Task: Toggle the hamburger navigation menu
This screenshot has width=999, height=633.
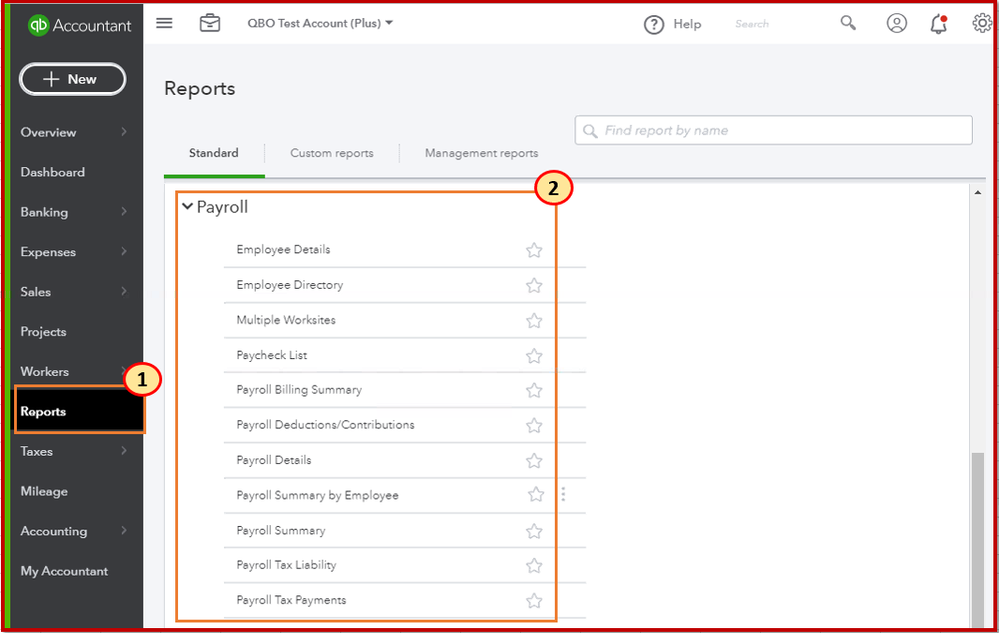Action: (x=164, y=23)
